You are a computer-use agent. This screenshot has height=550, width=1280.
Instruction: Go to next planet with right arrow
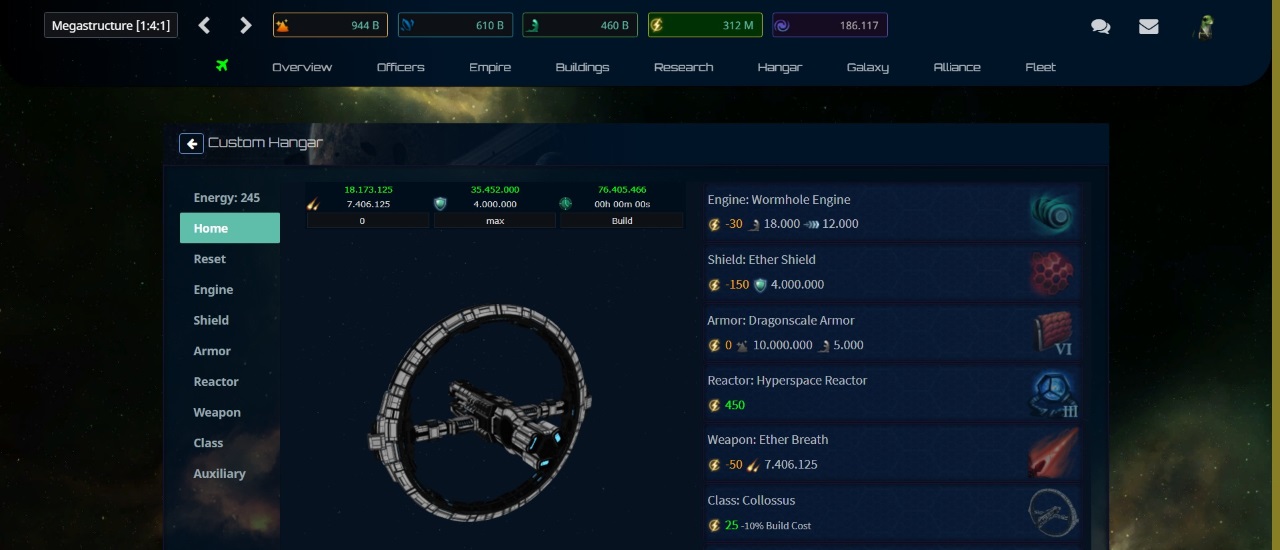pyautogui.click(x=246, y=26)
